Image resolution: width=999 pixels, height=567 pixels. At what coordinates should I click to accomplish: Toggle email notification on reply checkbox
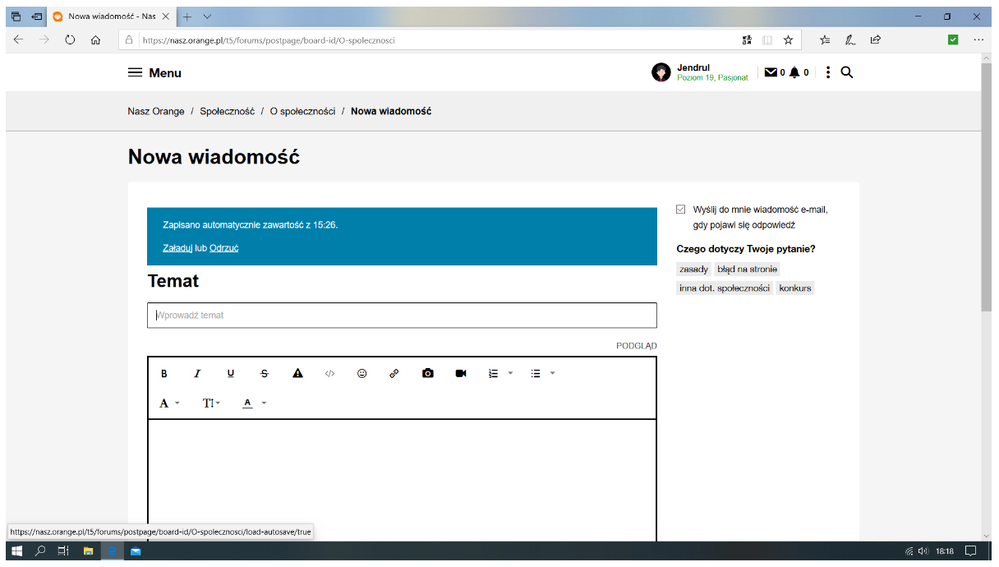pyautogui.click(x=680, y=209)
